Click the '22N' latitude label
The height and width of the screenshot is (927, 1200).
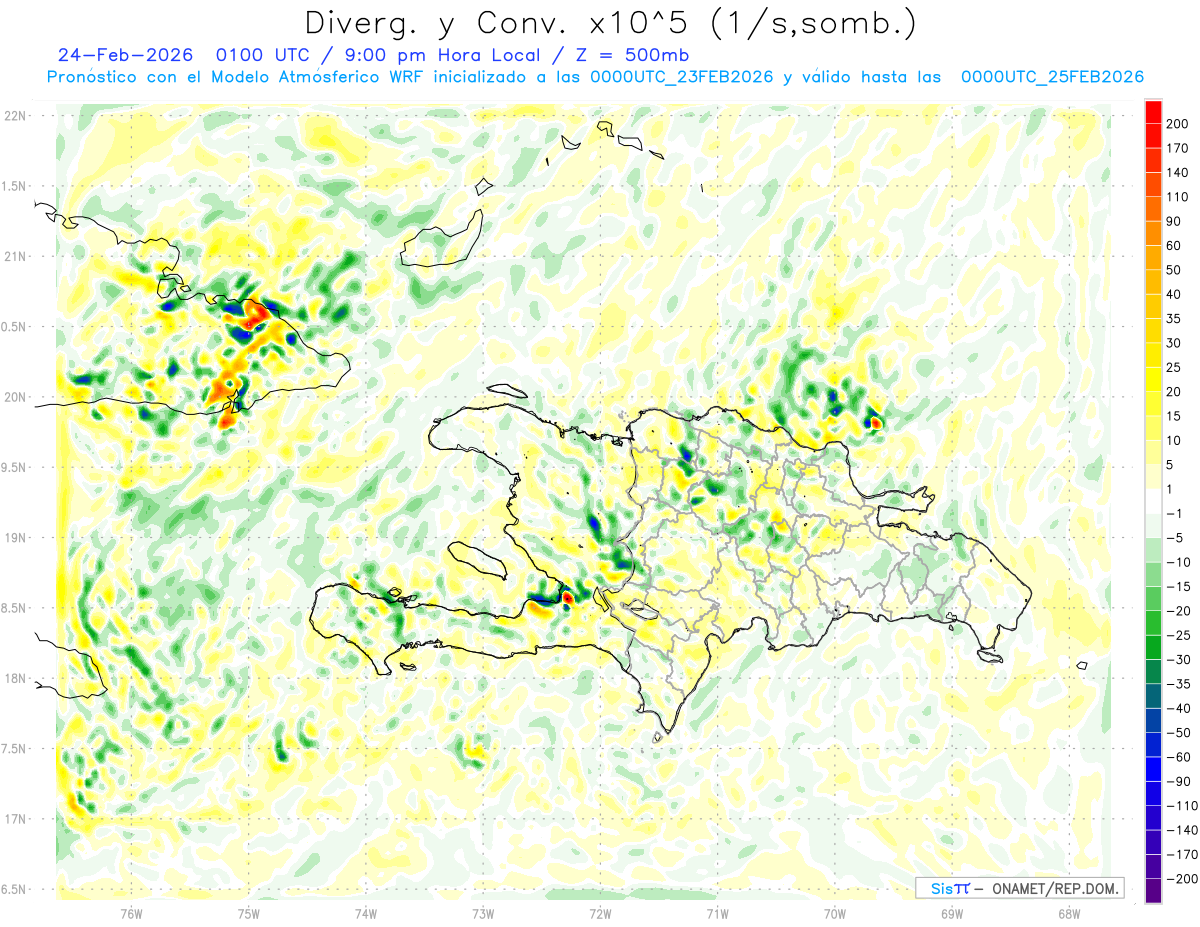coord(14,116)
